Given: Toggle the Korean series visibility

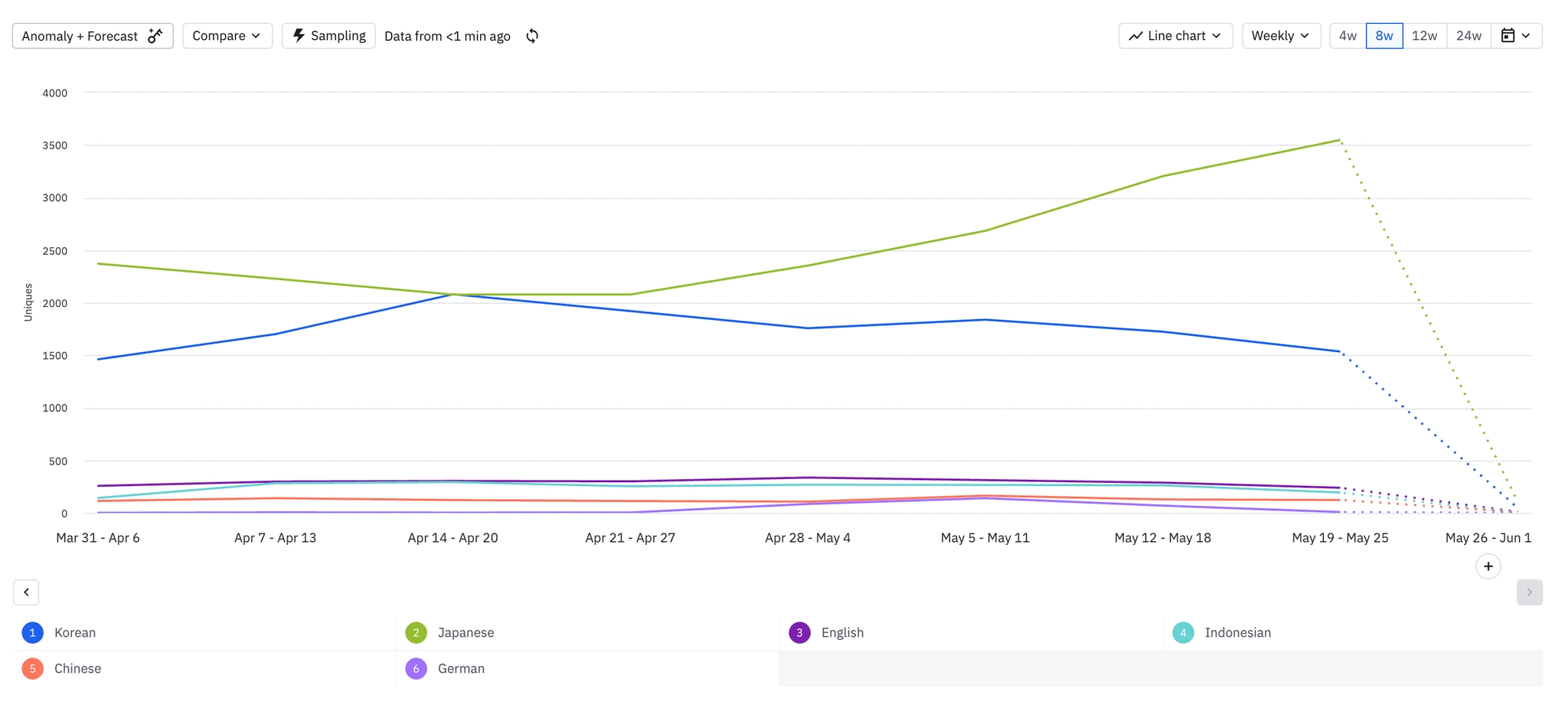Looking at the screenshot, I should point(74,633).
